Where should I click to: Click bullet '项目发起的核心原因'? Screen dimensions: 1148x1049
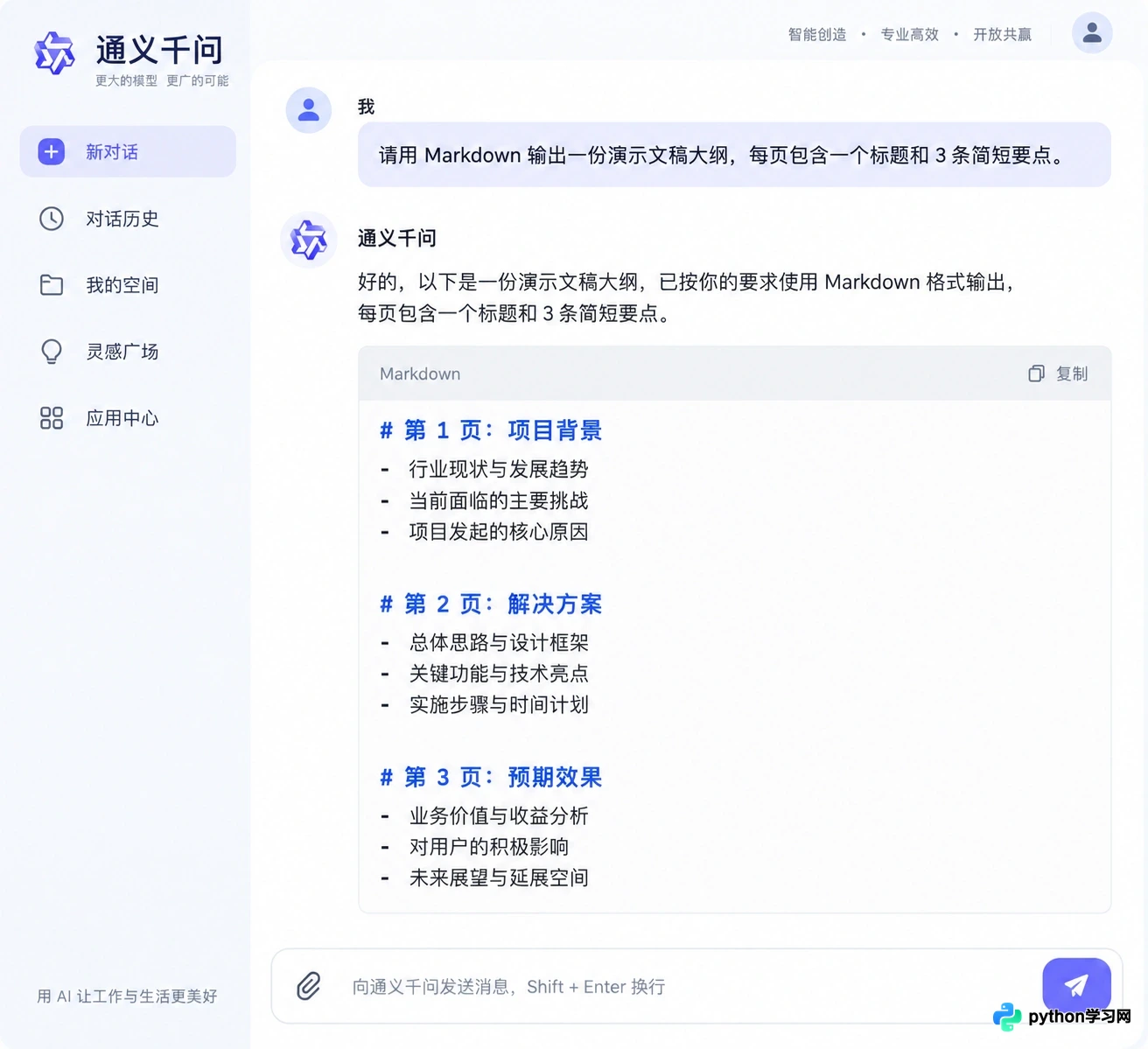coord(499,532)
